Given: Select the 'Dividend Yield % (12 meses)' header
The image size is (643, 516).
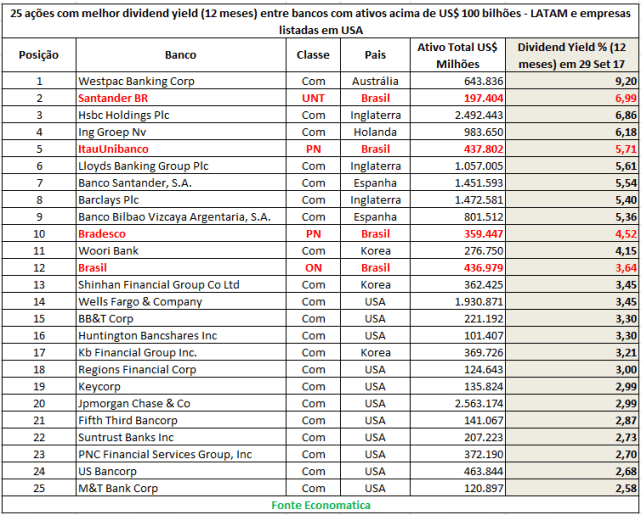Looking at the screenshot, I should click(572, 55).
